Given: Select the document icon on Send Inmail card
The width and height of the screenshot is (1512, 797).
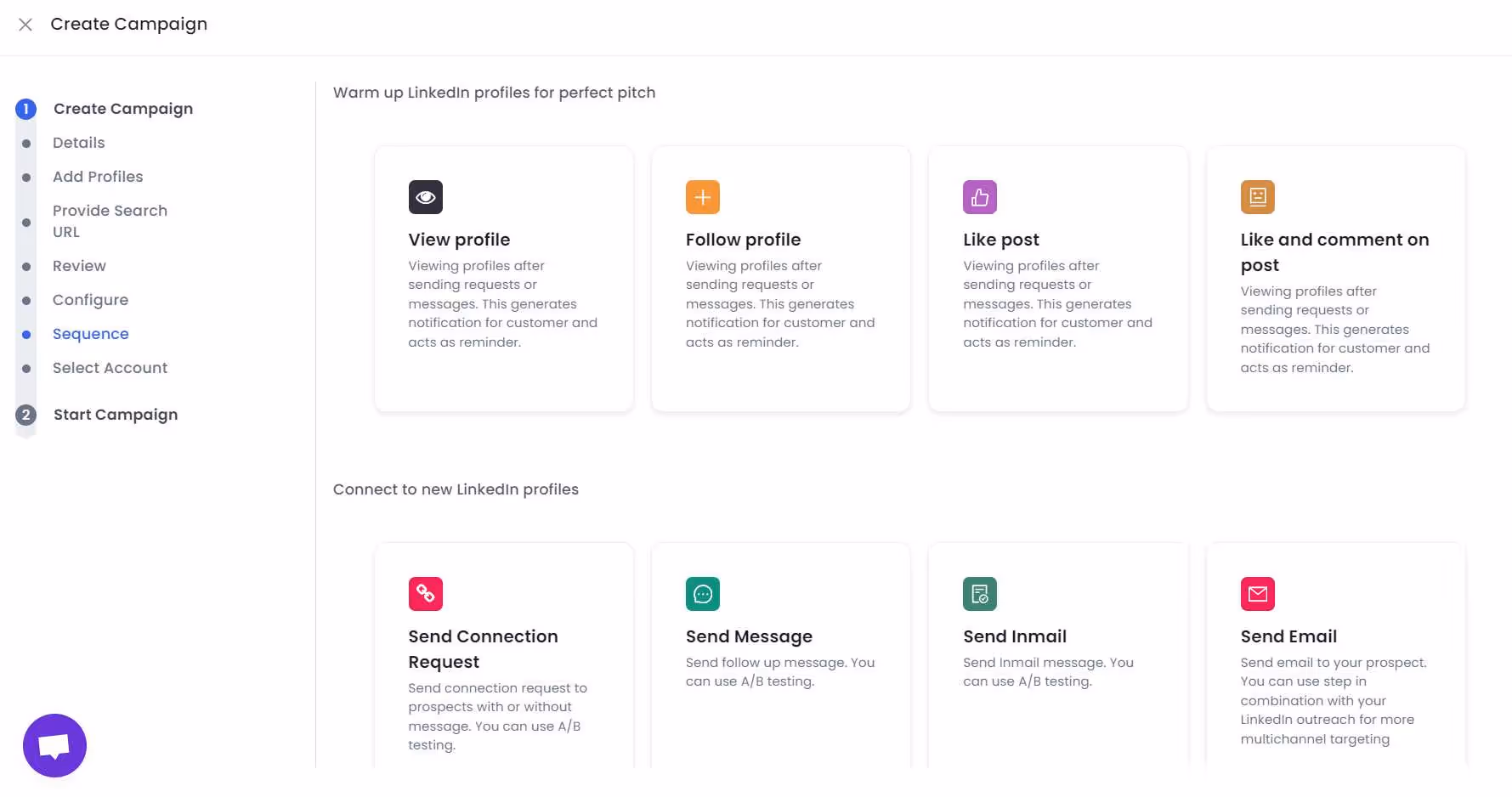Looking at the screenshot, I should [979, 594].
